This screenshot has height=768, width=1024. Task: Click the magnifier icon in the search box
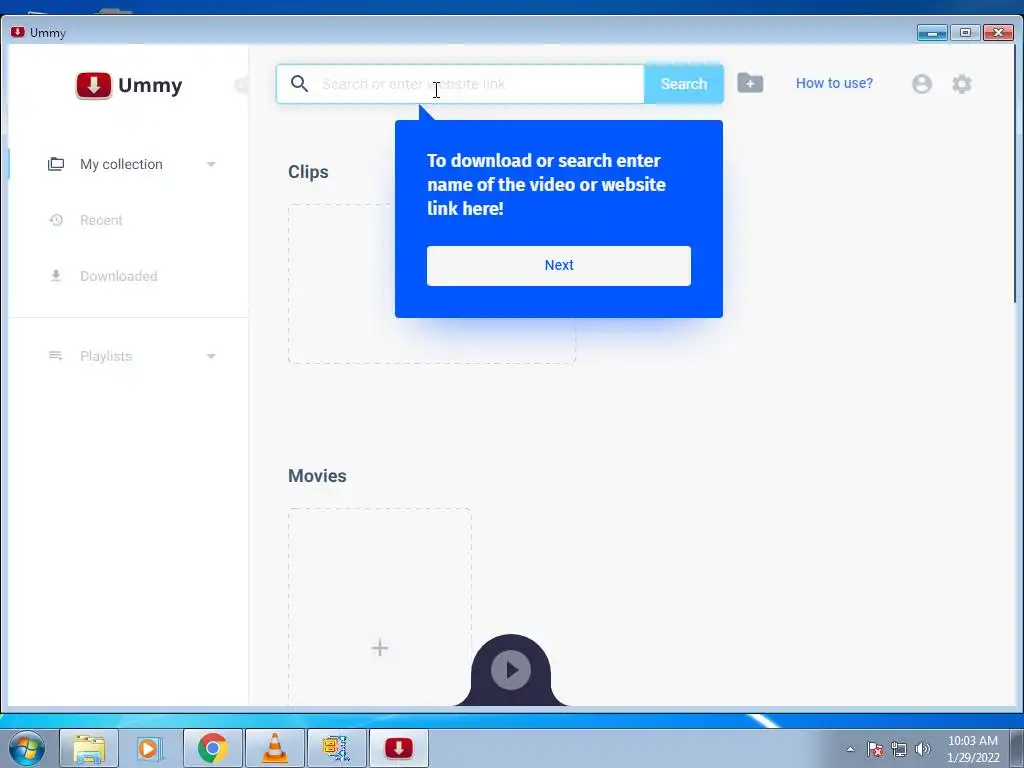pos(299,84)
